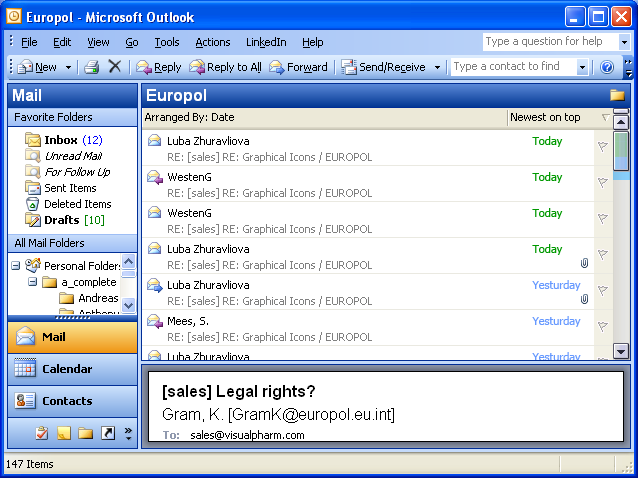
Task: Click the toolbar options overflow arrow
Action: (x=628, y=68)
